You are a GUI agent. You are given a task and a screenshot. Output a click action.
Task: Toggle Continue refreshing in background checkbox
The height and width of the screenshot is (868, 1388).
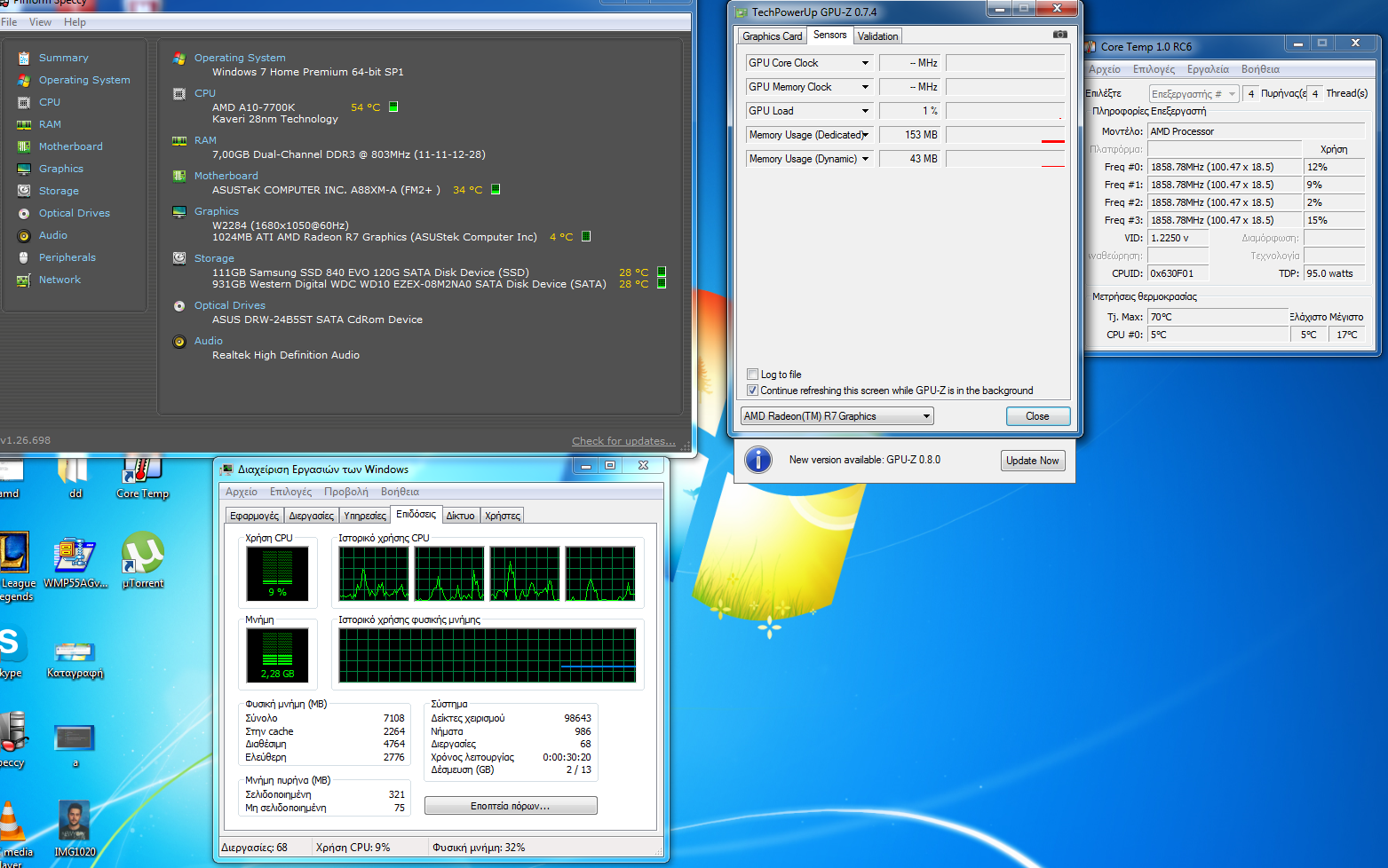tap(752, 391)
